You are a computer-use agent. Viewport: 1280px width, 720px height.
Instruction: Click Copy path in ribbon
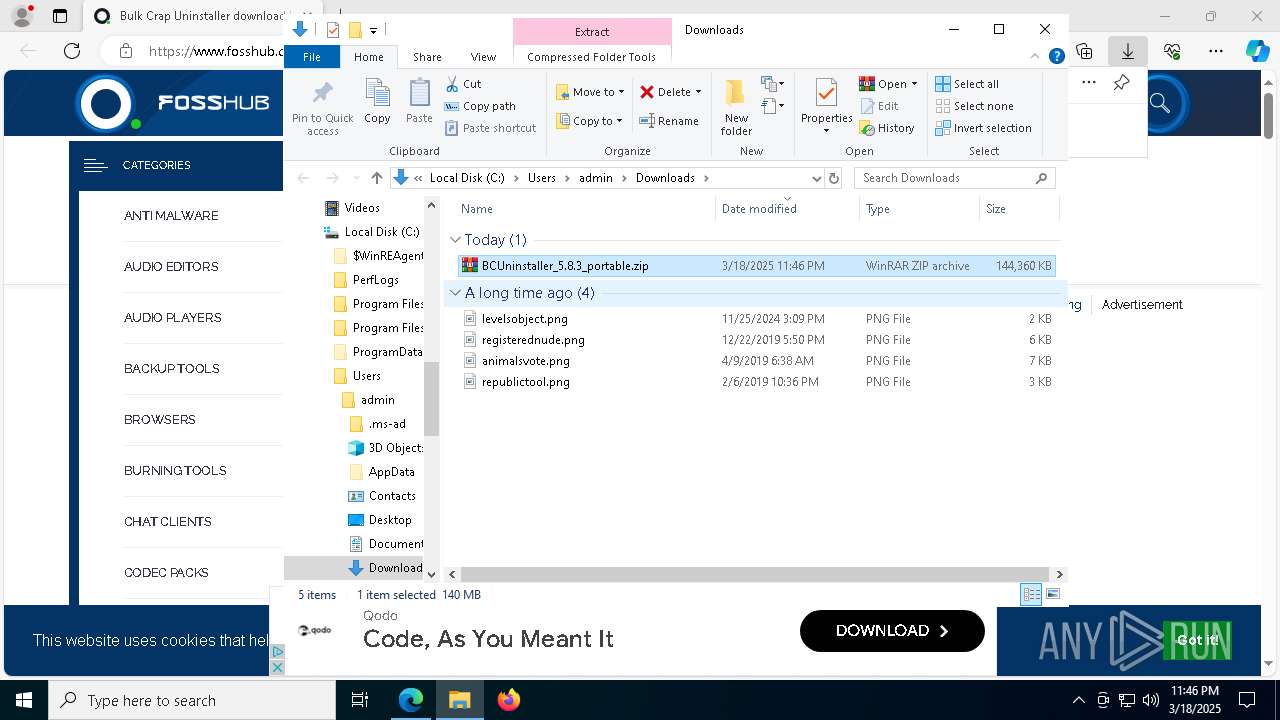[x=480, y=106]
